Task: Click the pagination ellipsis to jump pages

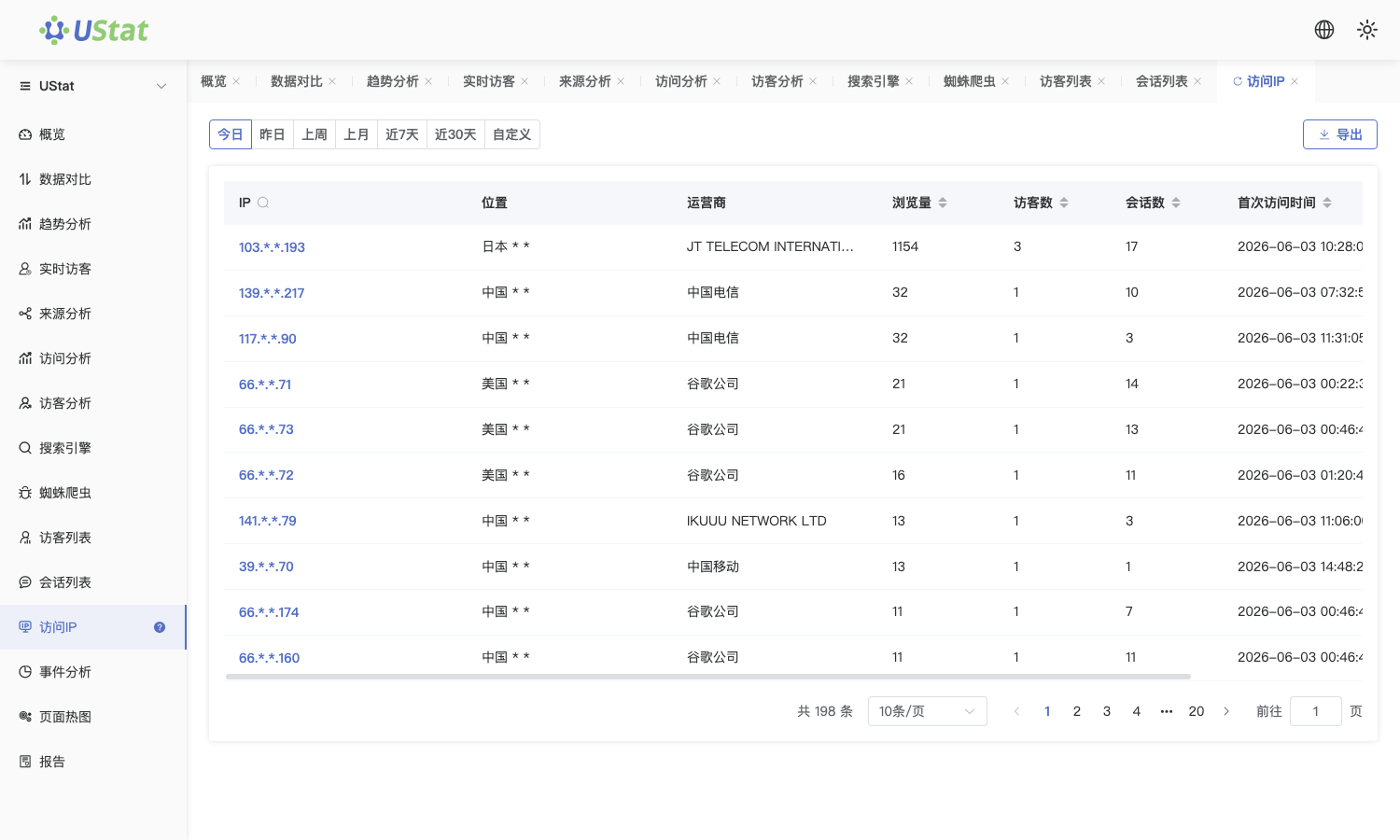Action: click(1167, 711)
